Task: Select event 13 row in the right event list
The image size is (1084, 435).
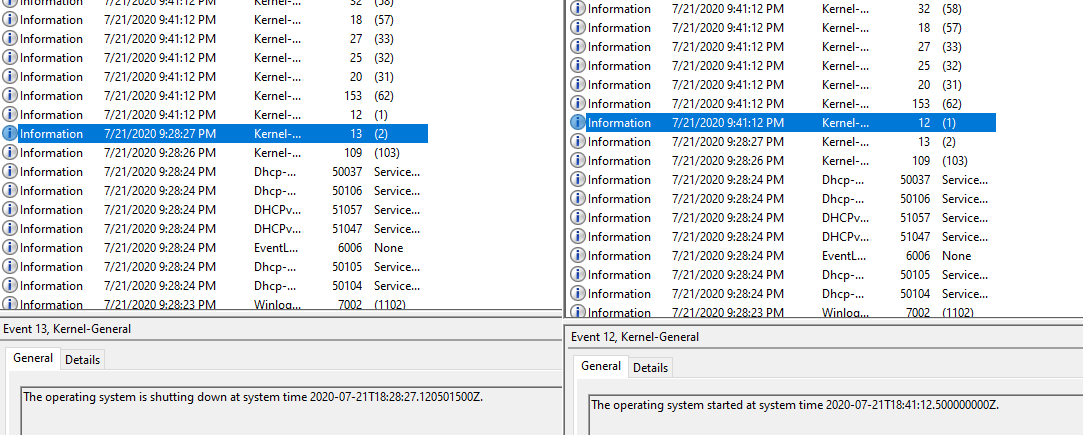Action: 780,142
